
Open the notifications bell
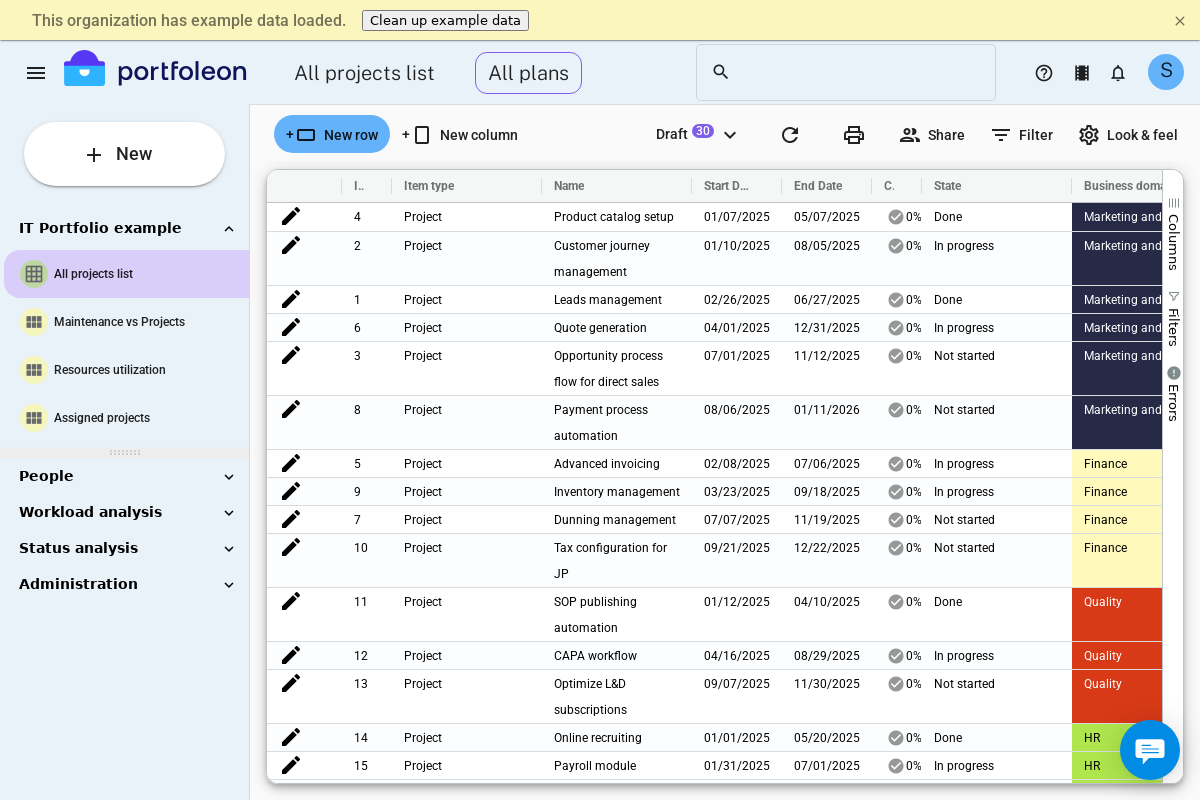pyautogui.click(x=1118, y=73)
